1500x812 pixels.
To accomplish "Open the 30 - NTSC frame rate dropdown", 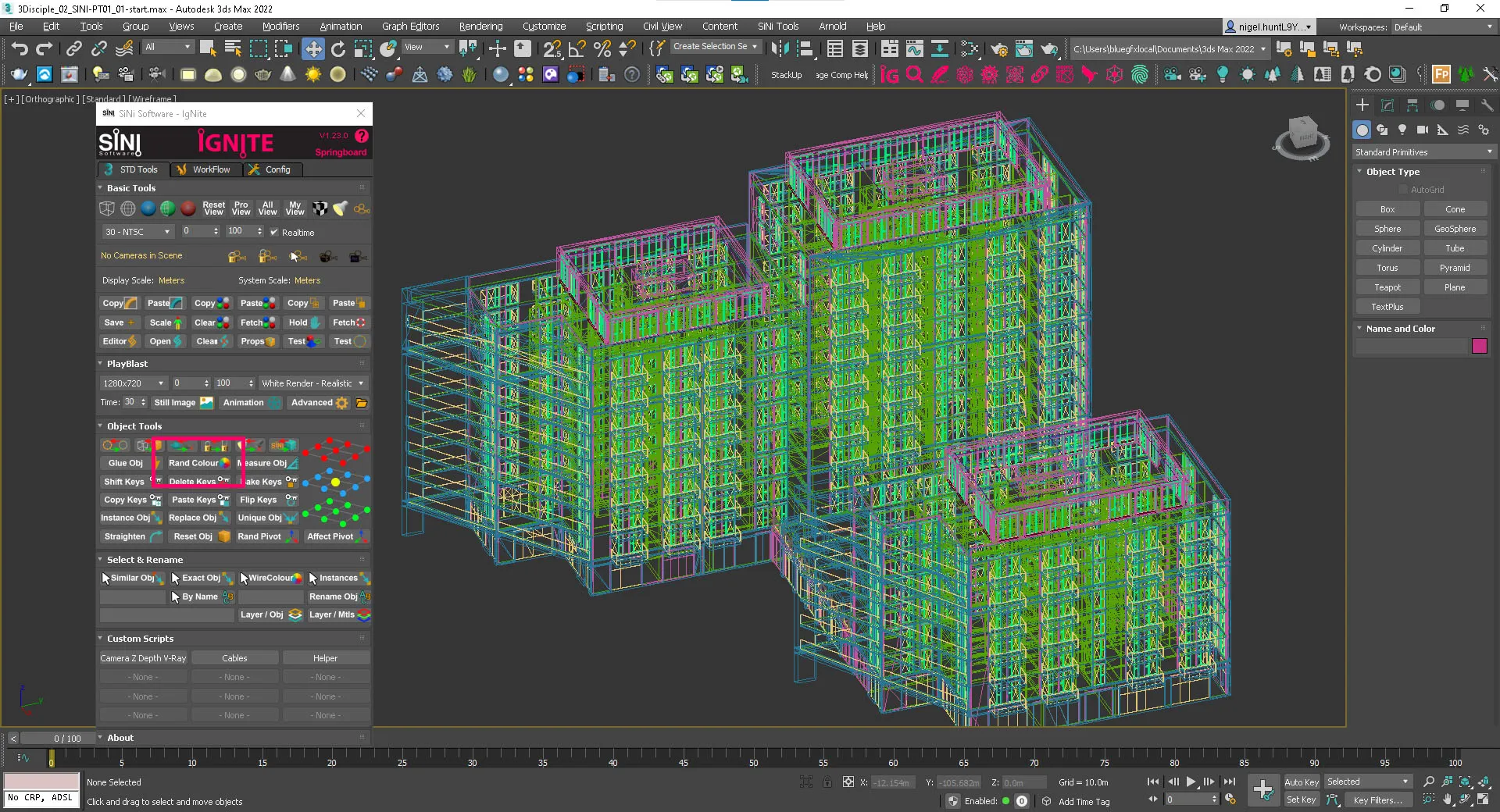I will (x=137, y=232).
